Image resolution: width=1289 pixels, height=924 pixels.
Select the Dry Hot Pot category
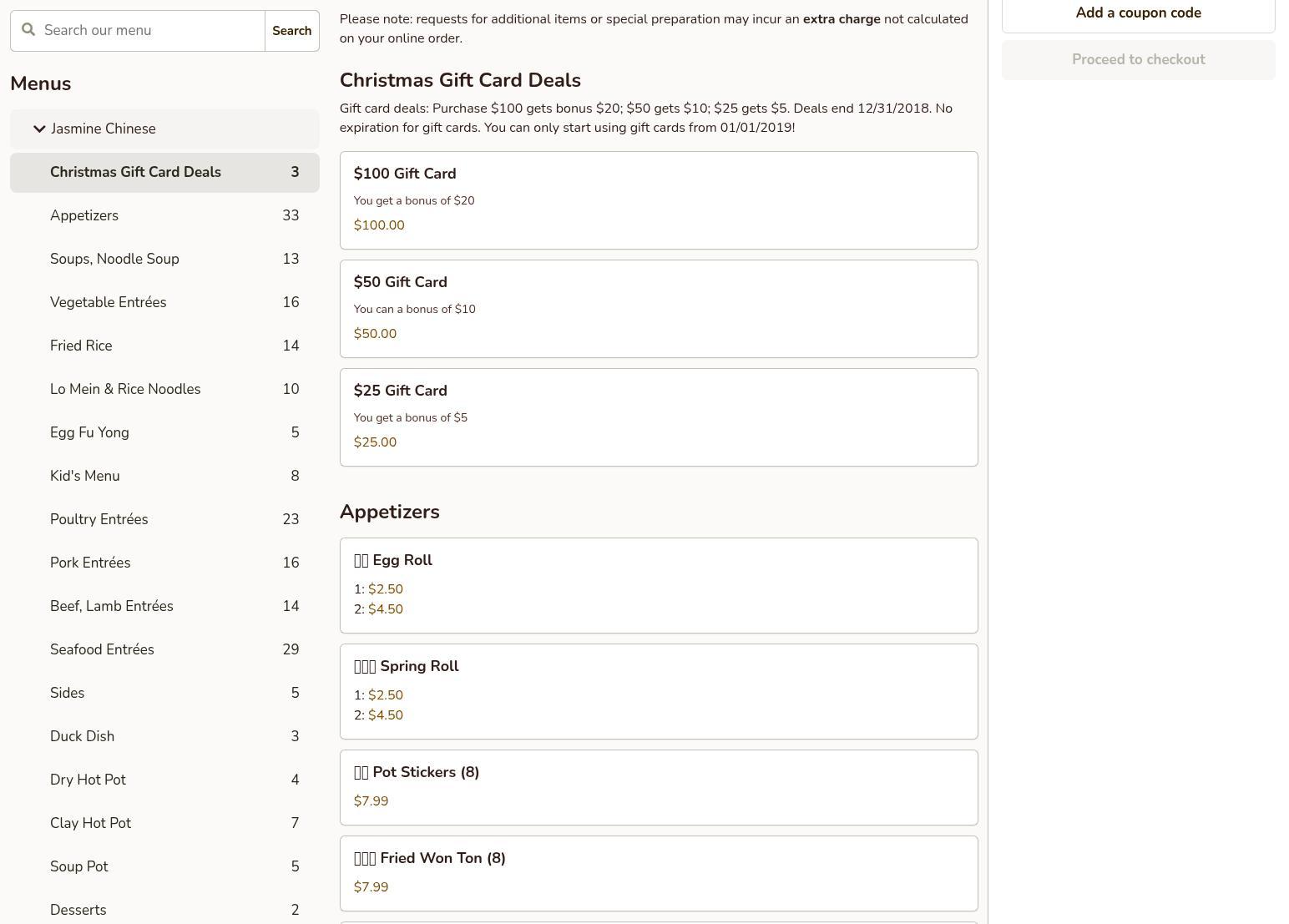[88, 780]
